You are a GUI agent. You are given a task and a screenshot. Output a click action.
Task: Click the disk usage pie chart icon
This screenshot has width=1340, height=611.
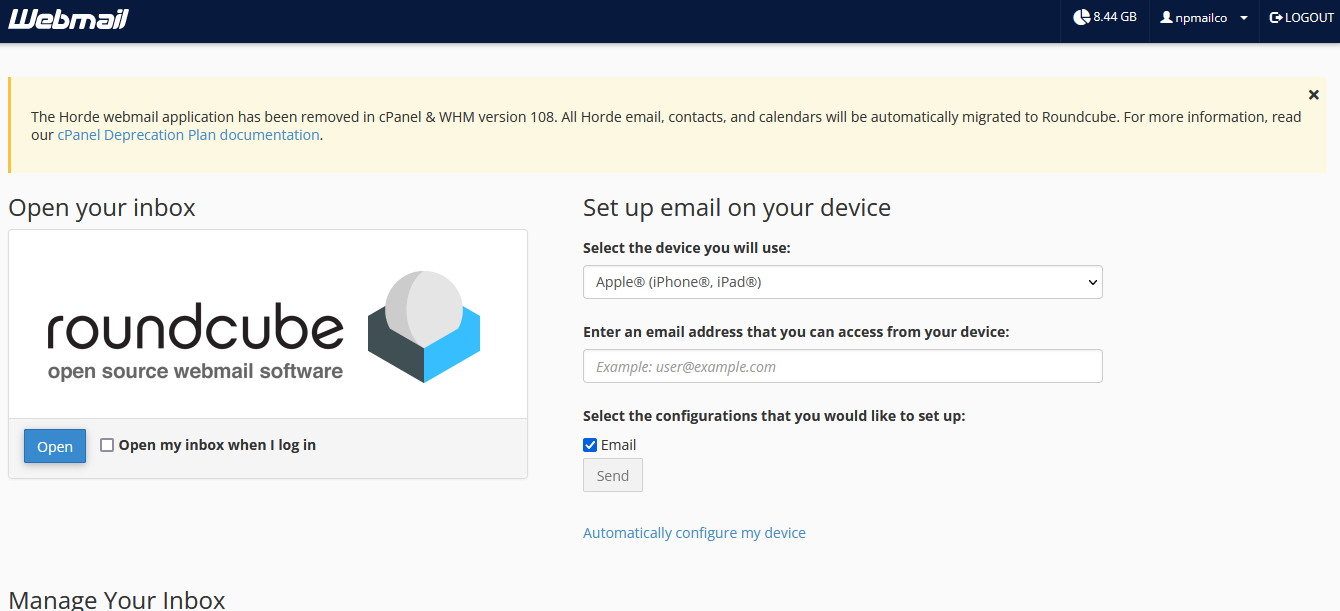pos(1081,17)
